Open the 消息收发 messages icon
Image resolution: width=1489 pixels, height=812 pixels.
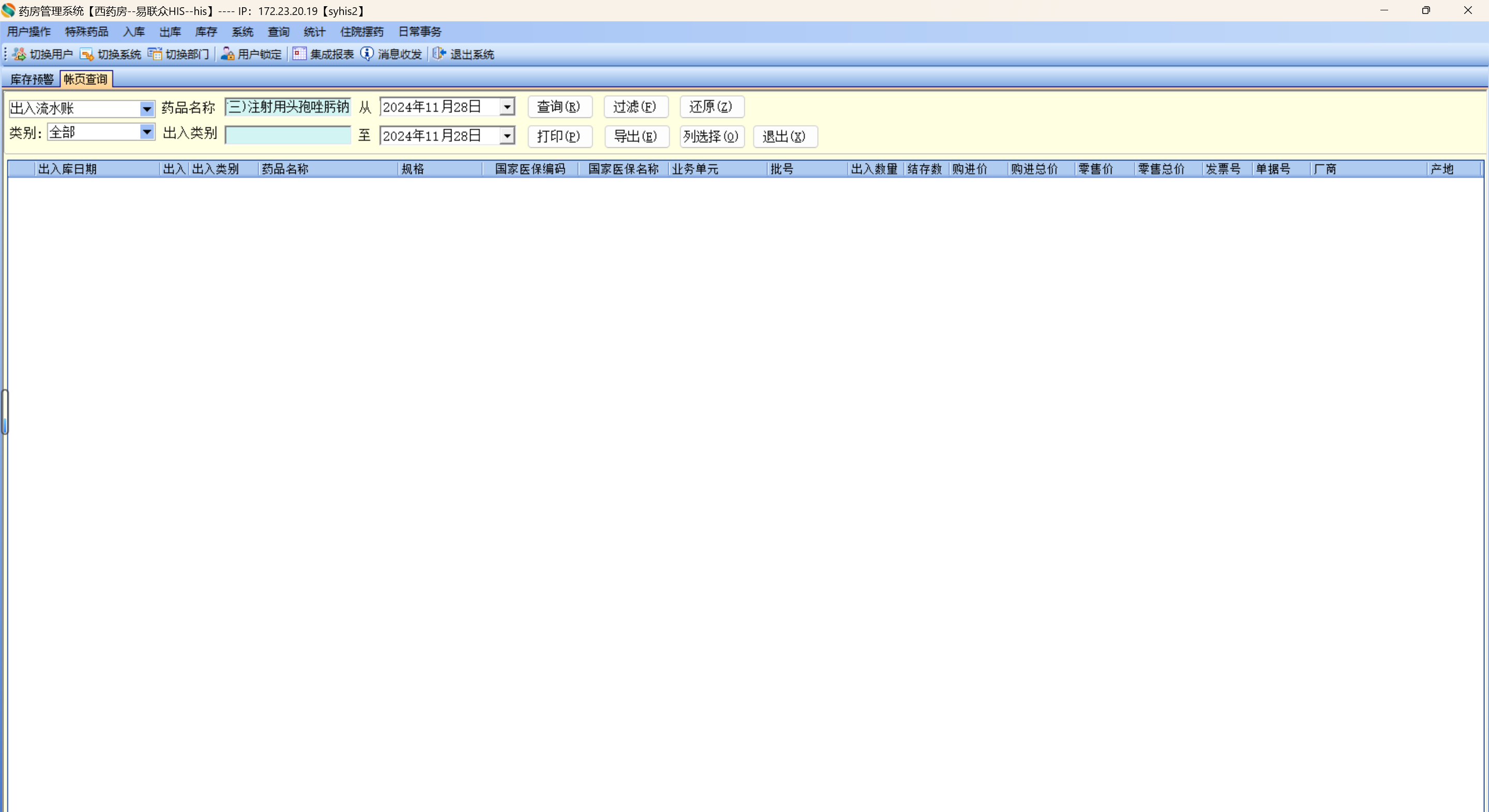click(x=367, y=54)
